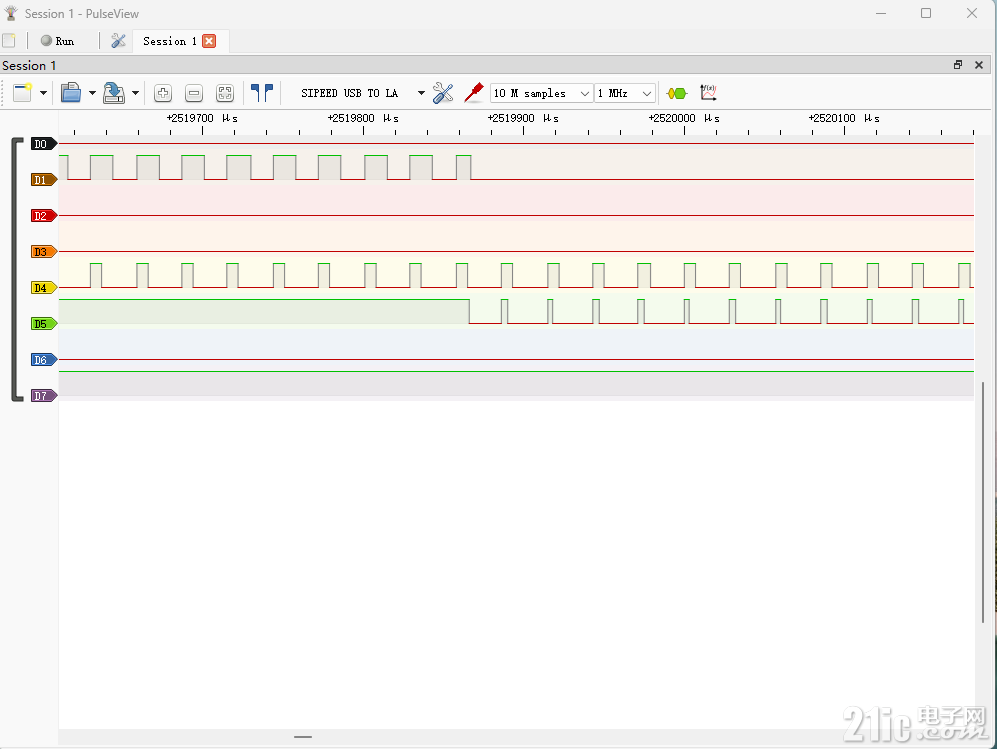The image size is (997, 749).
Task: Click the +2519900 µs ruler mark
Action: [523, 118]
